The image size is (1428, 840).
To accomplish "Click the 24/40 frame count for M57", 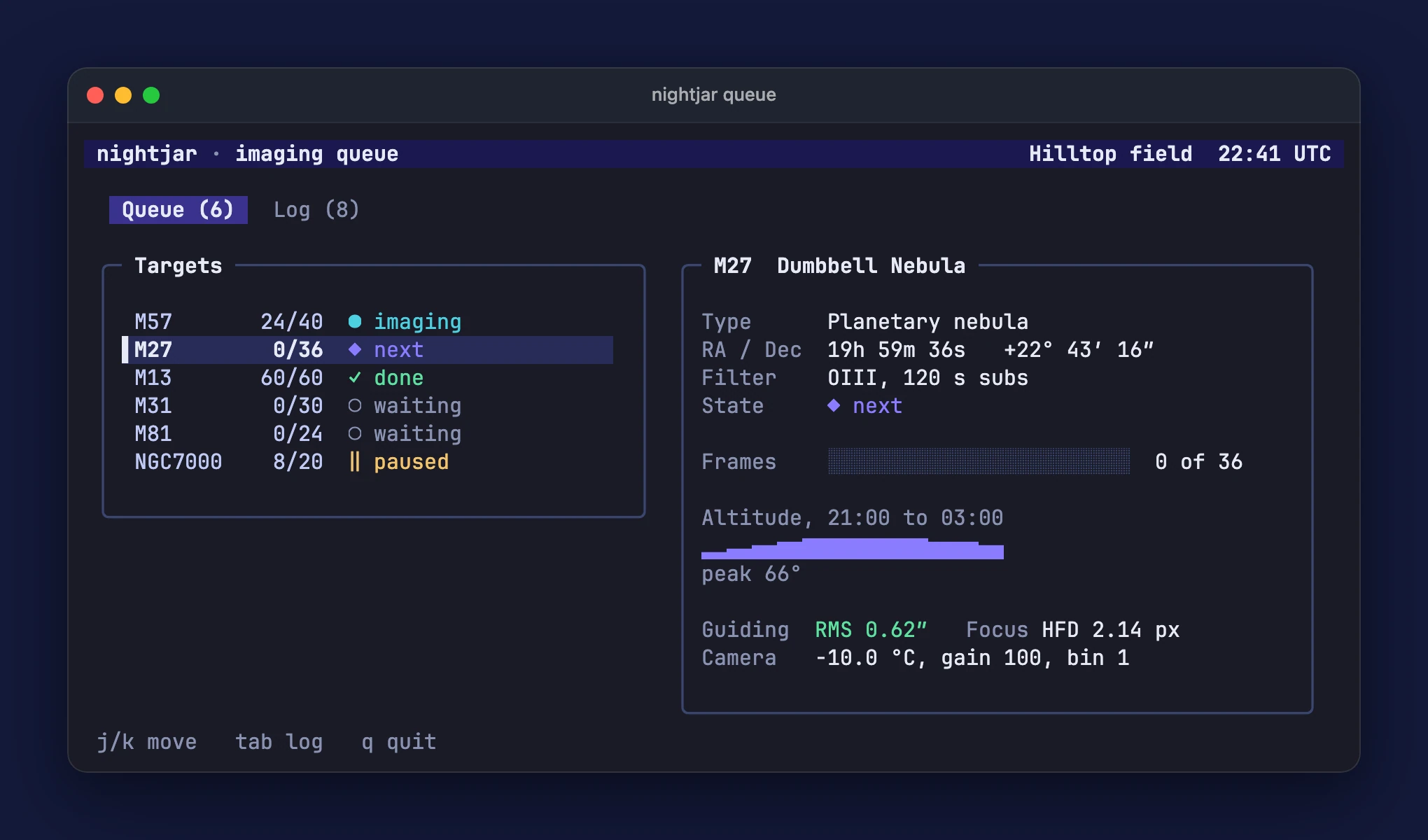I will tap(292, 321).
